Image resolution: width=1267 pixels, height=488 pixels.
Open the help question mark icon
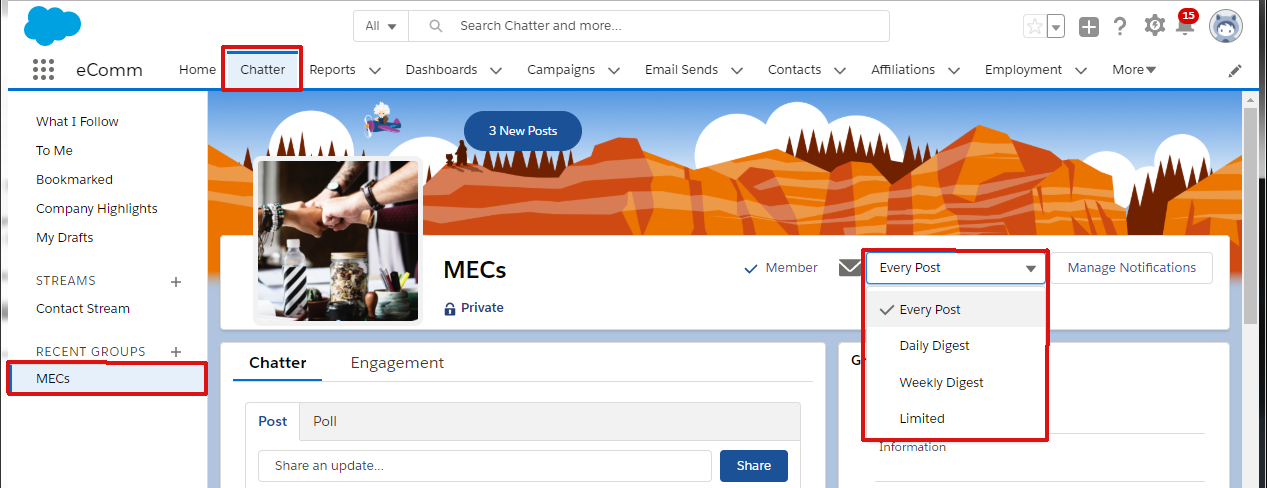(x=1120, y=27)
